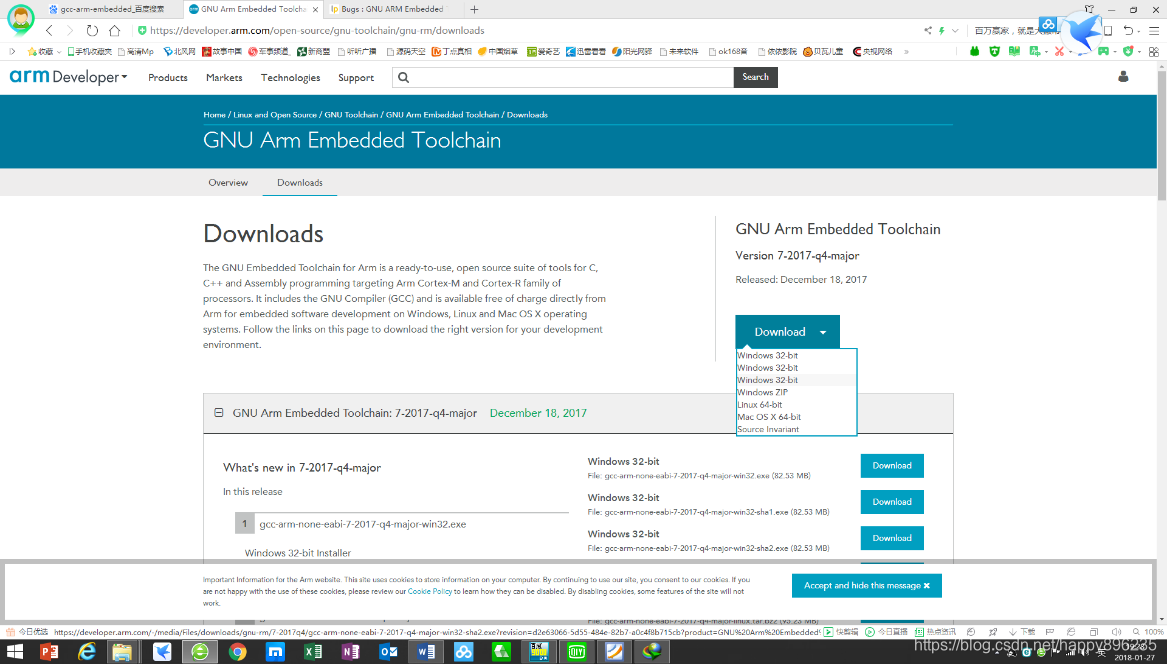This screenshot has height=664, width=1167.
Task: Click Linux and Open Source breadcrumb
Action: point(275,115)
